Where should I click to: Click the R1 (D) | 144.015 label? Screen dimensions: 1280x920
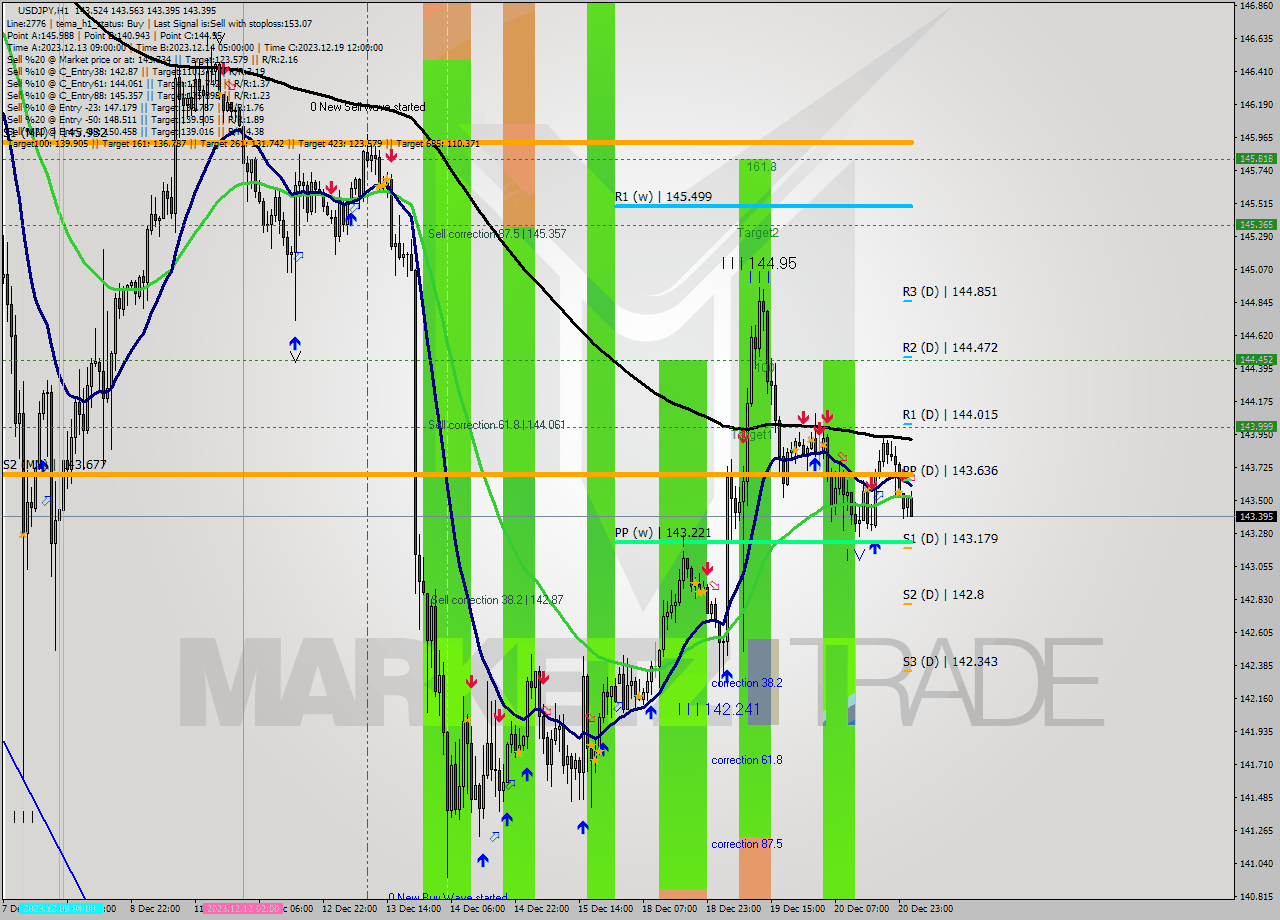click(x=950, y=415)
